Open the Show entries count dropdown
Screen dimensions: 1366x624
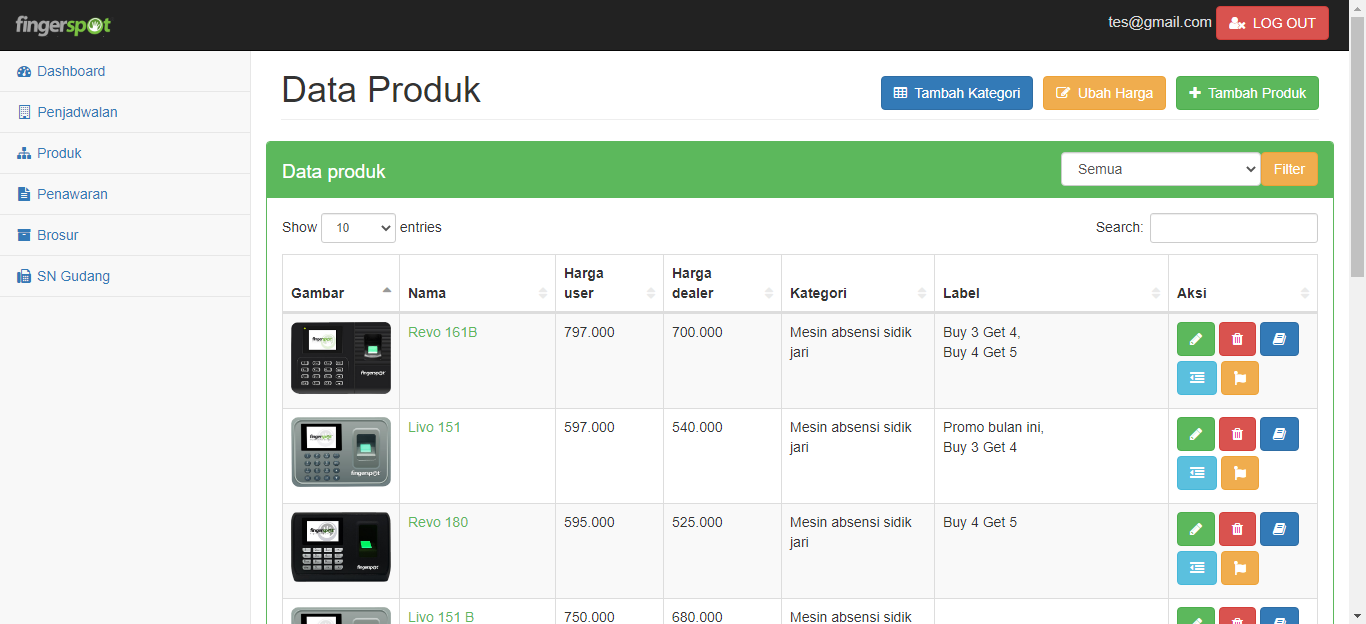click(358, 228)
